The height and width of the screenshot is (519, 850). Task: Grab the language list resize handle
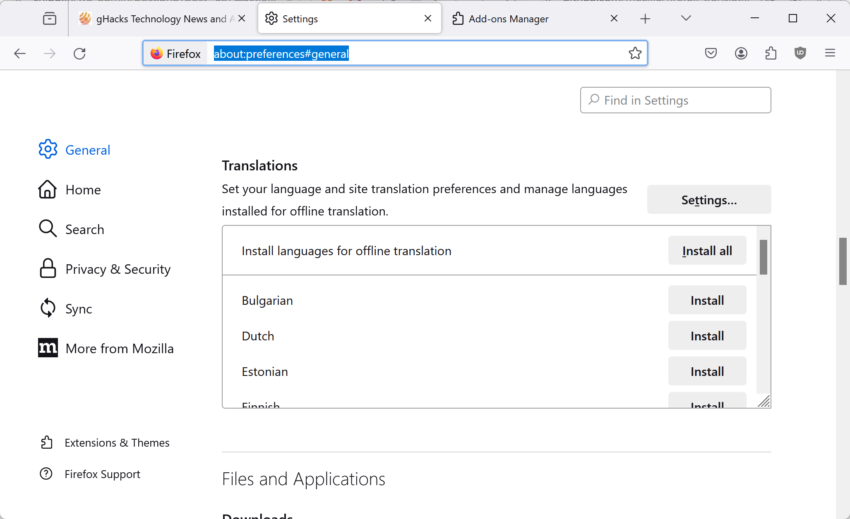[x=764, y=401]
